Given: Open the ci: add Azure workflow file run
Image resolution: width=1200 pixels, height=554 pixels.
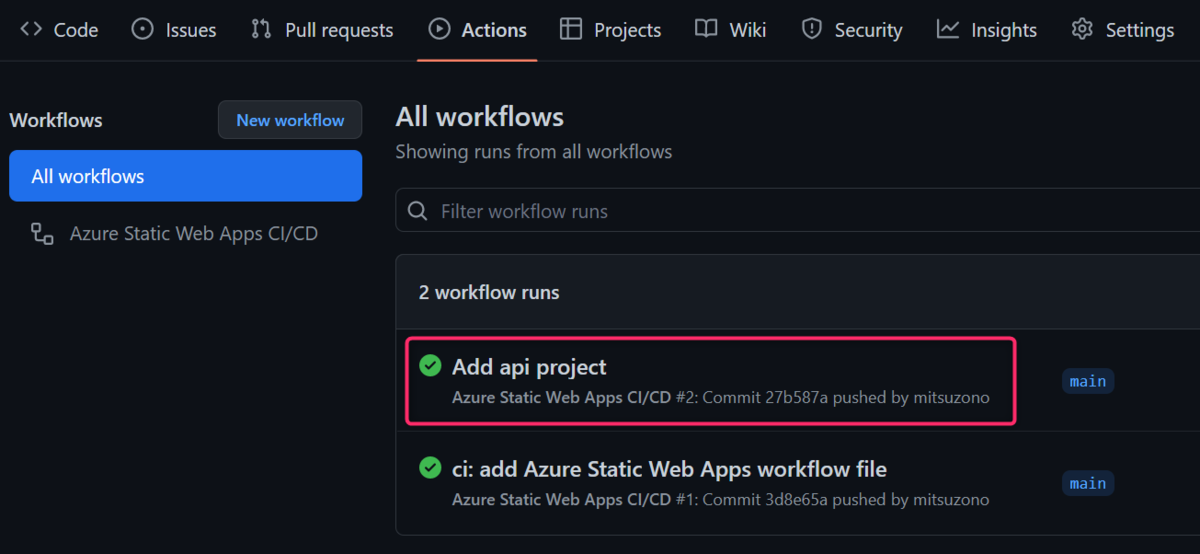Looking at the screenshot, I should [669, 469].
